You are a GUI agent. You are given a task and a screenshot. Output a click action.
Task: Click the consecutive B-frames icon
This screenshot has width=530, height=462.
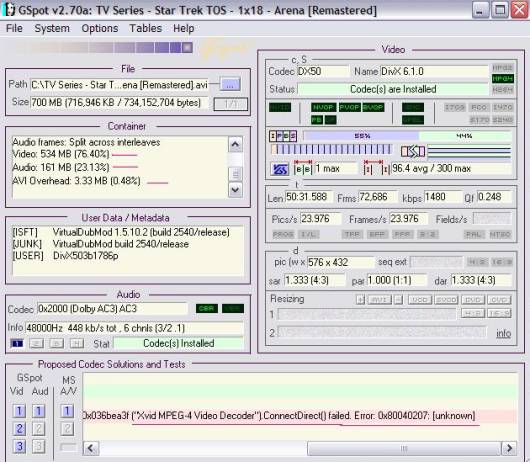click(303, 168)
